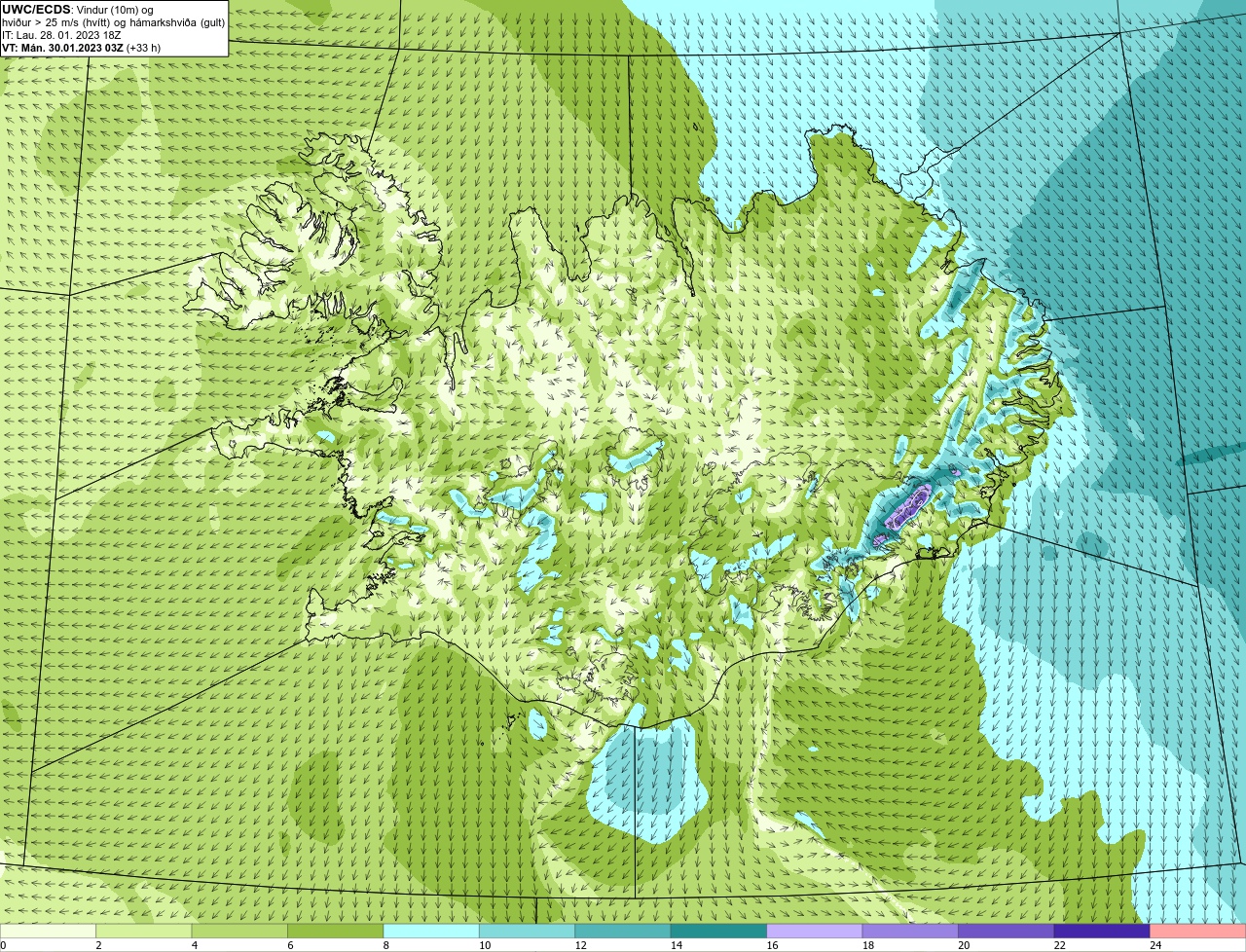Click the pale yellow 0–2 m/s legend swatch
This screenshot has width=1246, height=952.
point(48,931)
